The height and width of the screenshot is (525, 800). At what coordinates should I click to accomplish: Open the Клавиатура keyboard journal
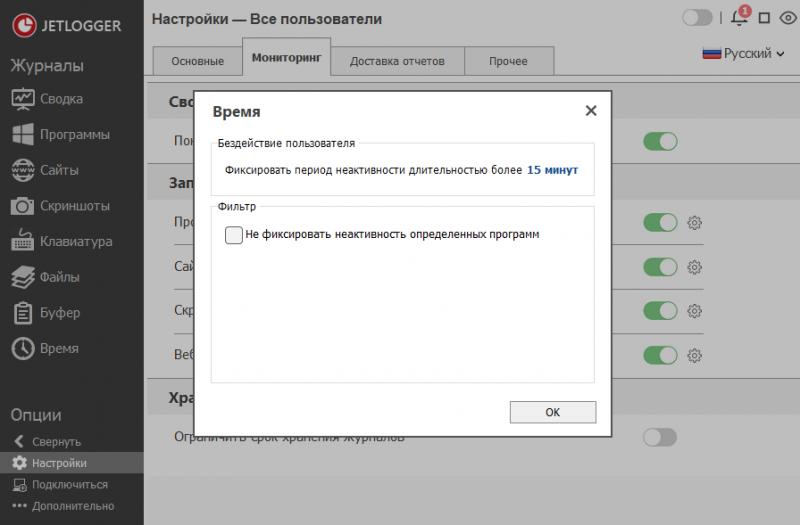(62, 241)
